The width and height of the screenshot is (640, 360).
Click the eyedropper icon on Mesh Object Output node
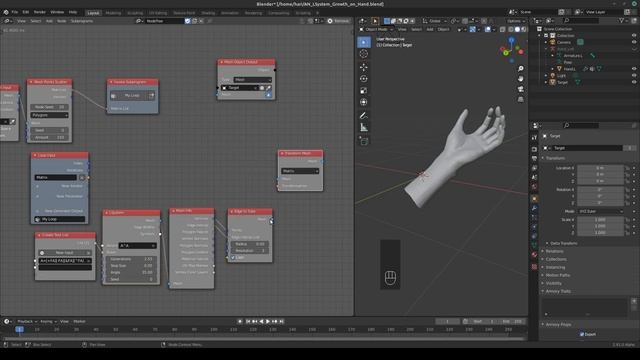269,88
